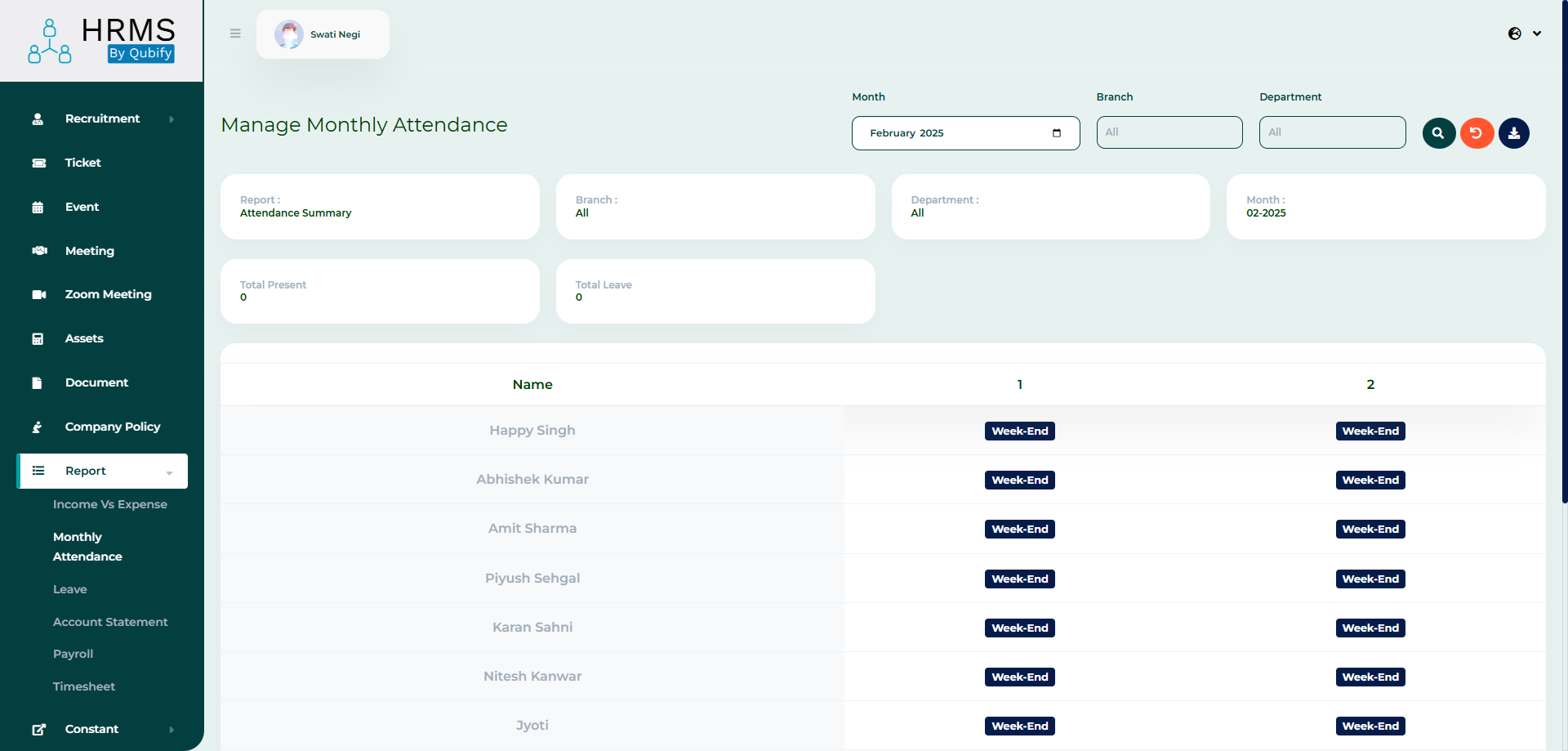Go to Account Statement report
1568x751 pixels.
click(110, 622)
